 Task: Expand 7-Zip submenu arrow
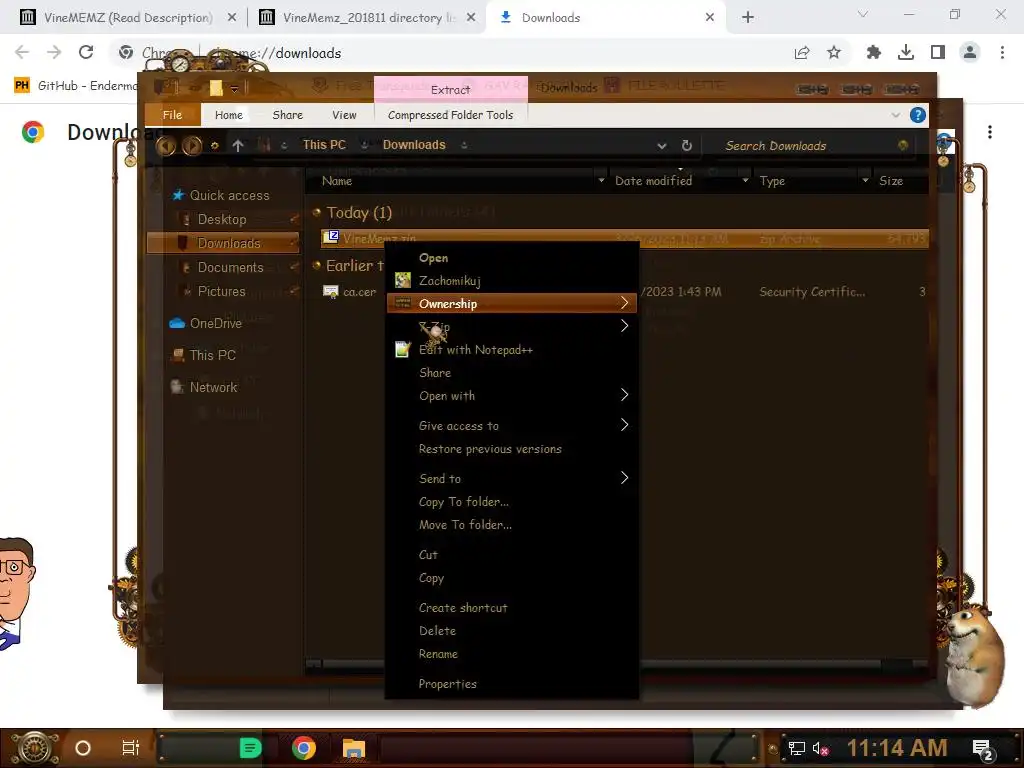(624, 326)
